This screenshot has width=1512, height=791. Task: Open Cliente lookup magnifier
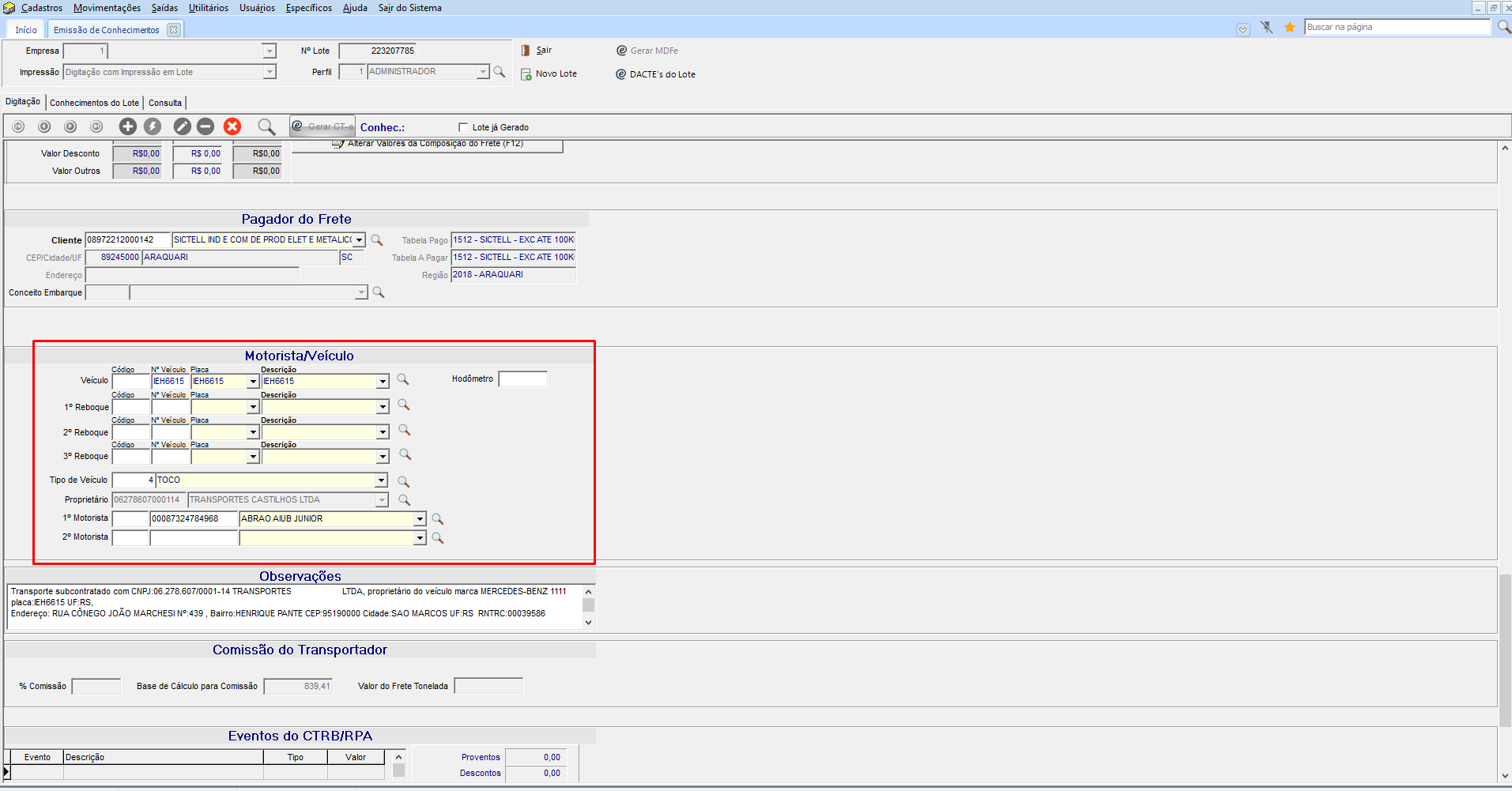tap(377, 240)
